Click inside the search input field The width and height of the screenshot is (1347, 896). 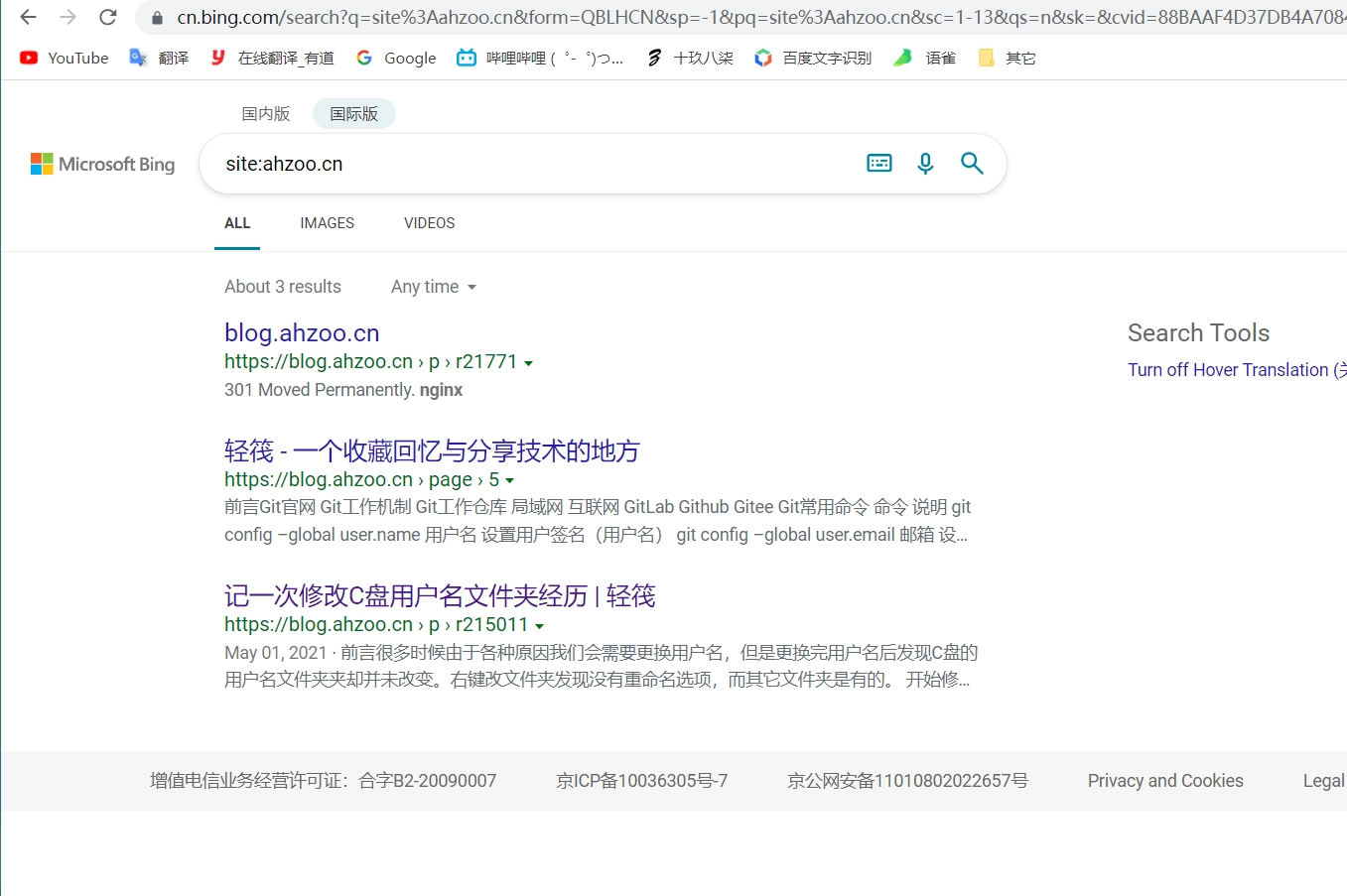tap(496, 163)
